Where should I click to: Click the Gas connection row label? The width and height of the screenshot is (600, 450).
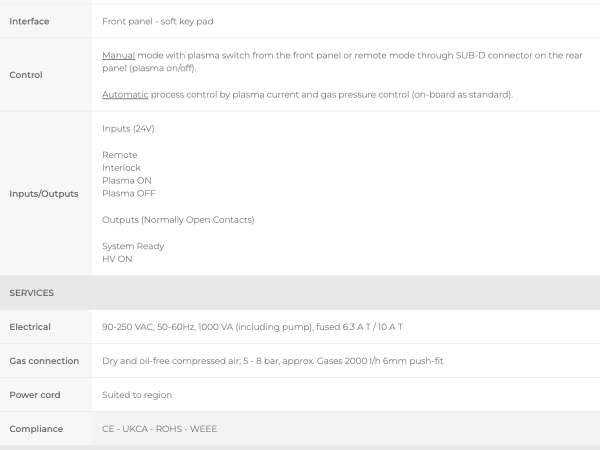pos(44,361)
